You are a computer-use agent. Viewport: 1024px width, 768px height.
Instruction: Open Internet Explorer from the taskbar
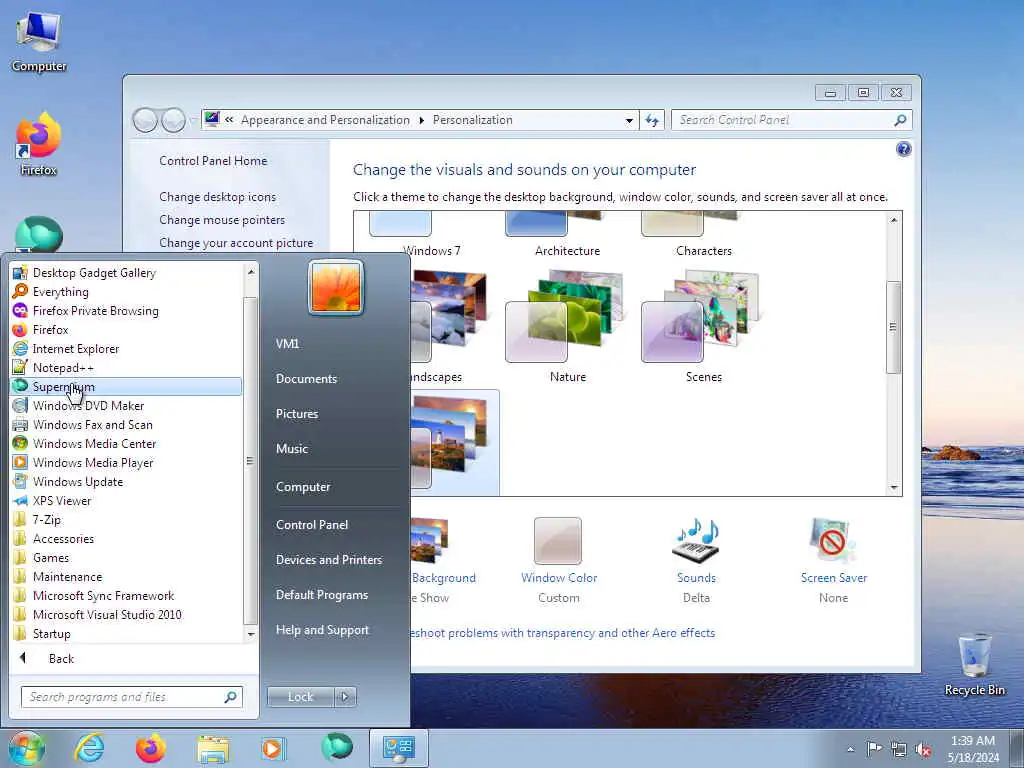tap(89, 748)
